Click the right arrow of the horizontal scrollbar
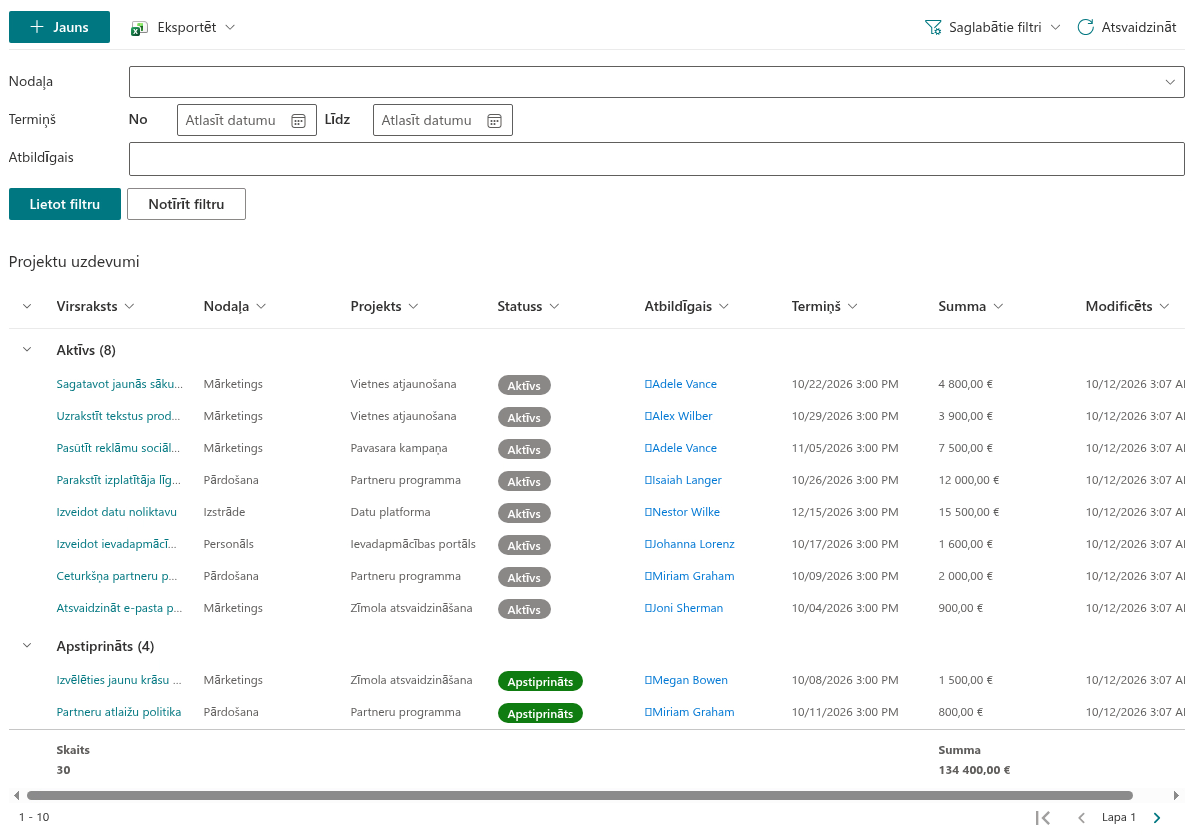Screen dimensions: 1200x835 click(1179, 796)
